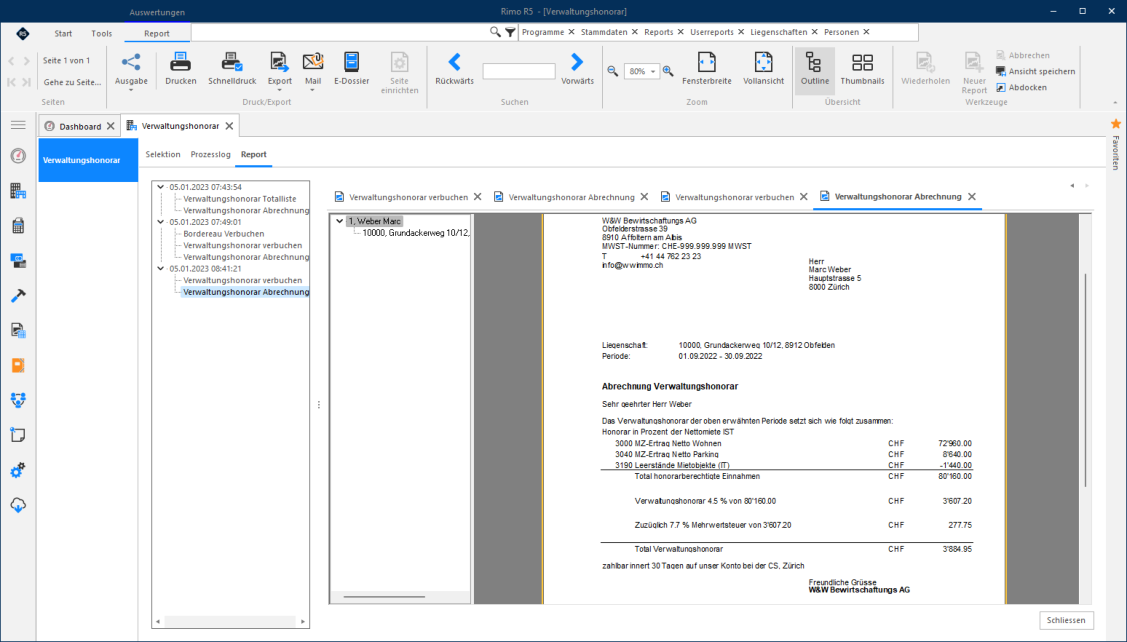Viewport: 1127px width, 642px height.
Task: Collapse the 05.01.2023 08:41:21 tree node
Action: [x=160, y=269]
